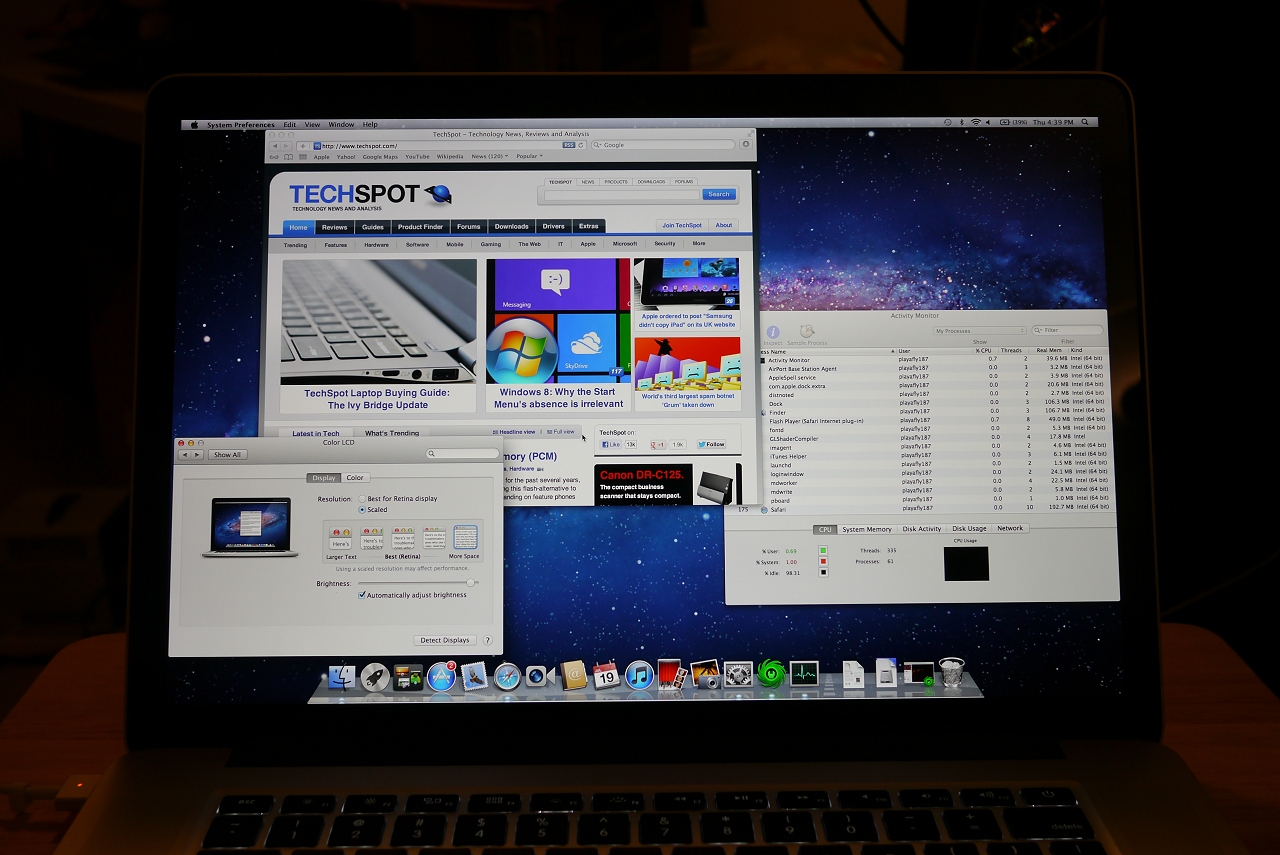Viewport: 1280px width, 855px height.
Task: Click the Safari compass icon in Dock
Action: click(x=507, y=677)
